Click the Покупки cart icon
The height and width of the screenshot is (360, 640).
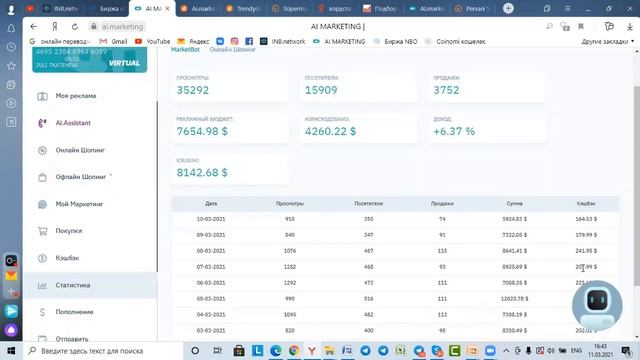42,231
